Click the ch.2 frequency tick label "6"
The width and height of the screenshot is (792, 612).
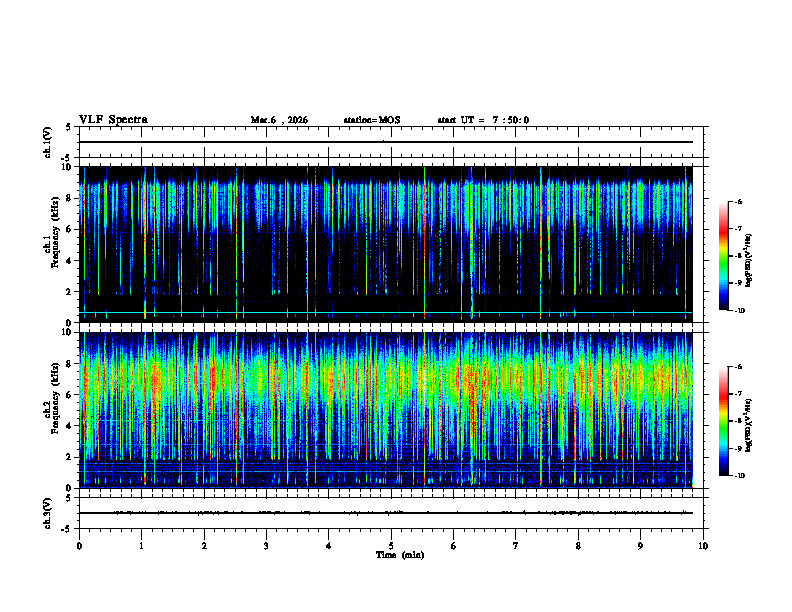[70, 395]
